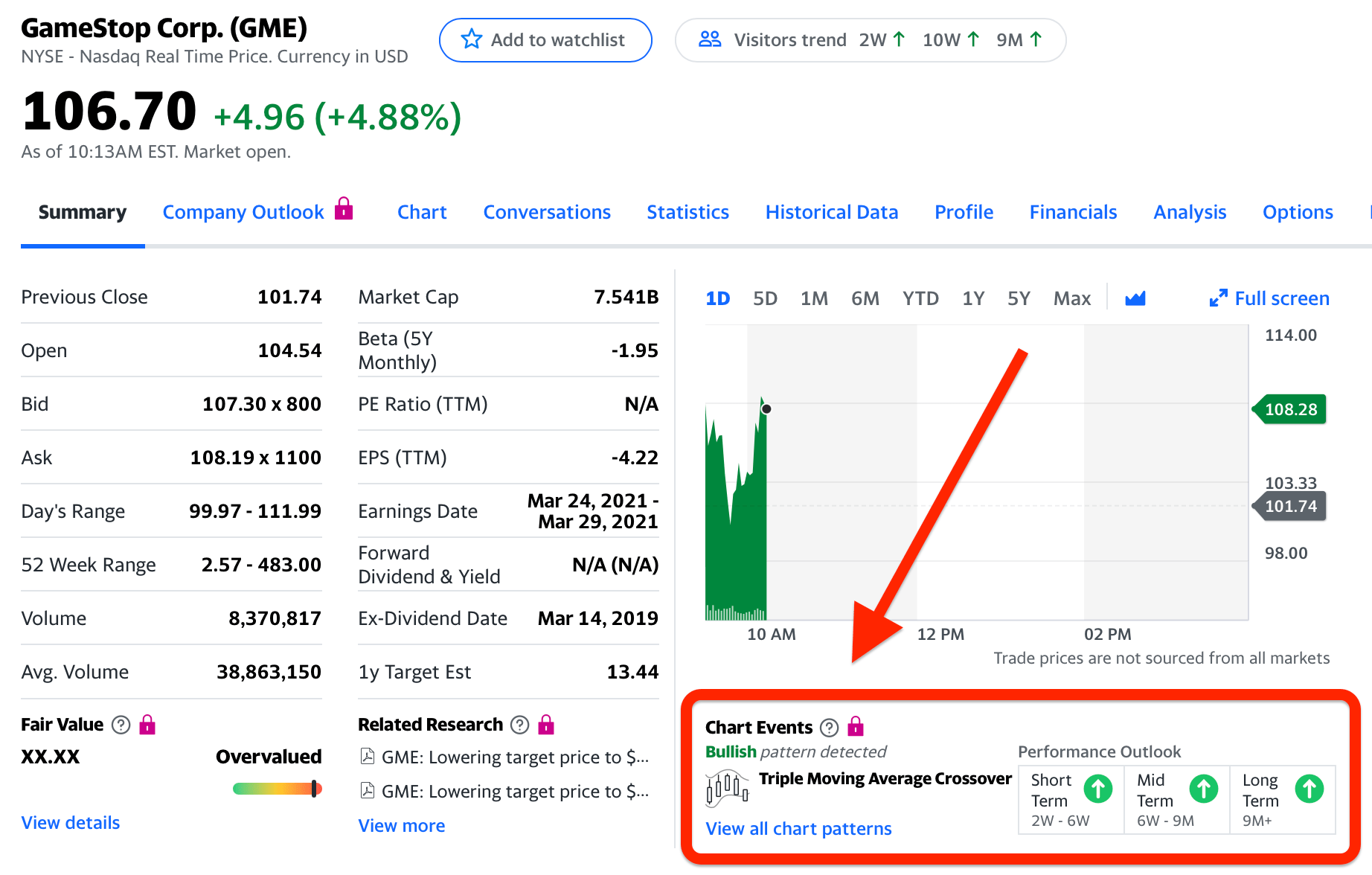Switch to the Analysis tab

1190,213
